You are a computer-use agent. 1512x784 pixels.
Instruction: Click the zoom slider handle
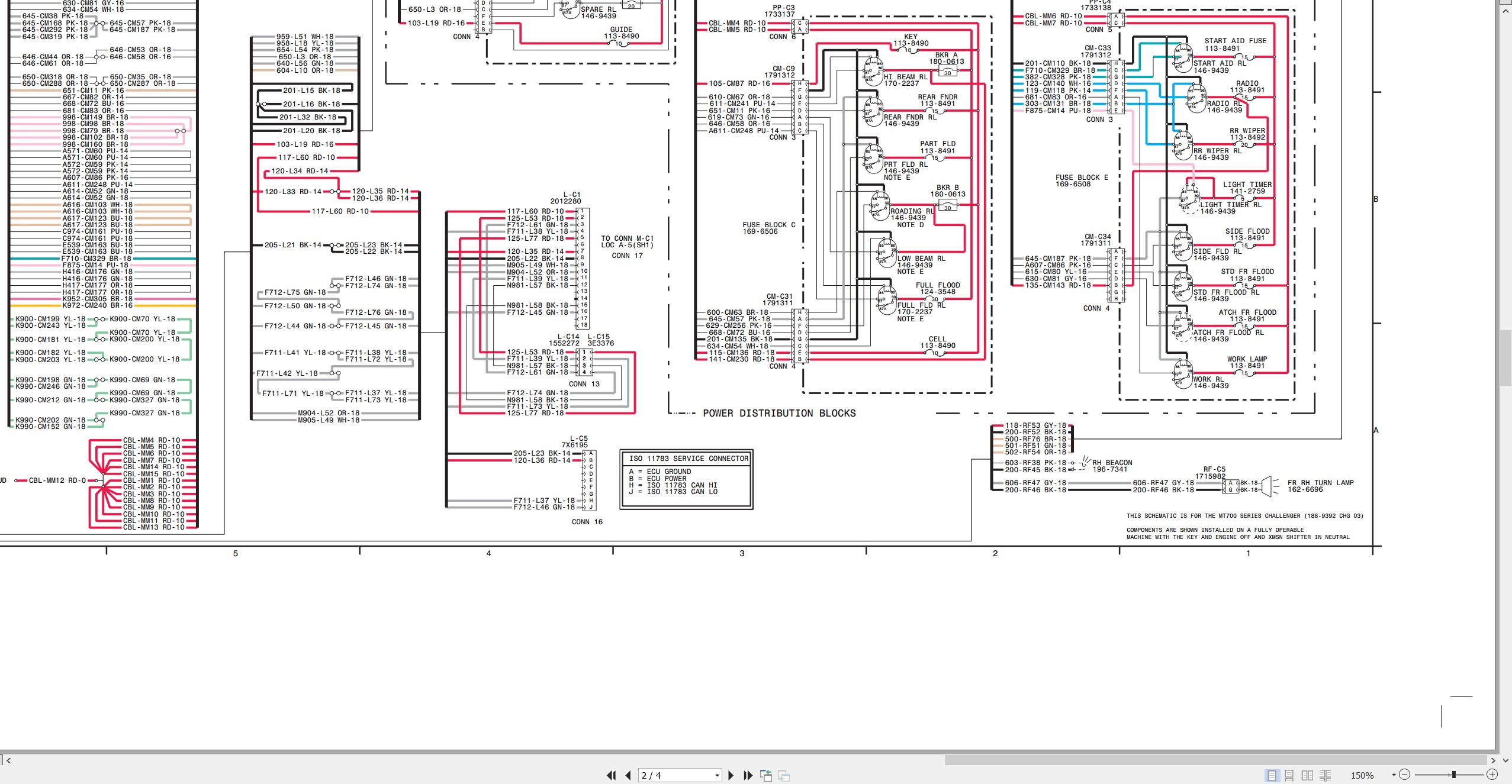pos(1453,775)
